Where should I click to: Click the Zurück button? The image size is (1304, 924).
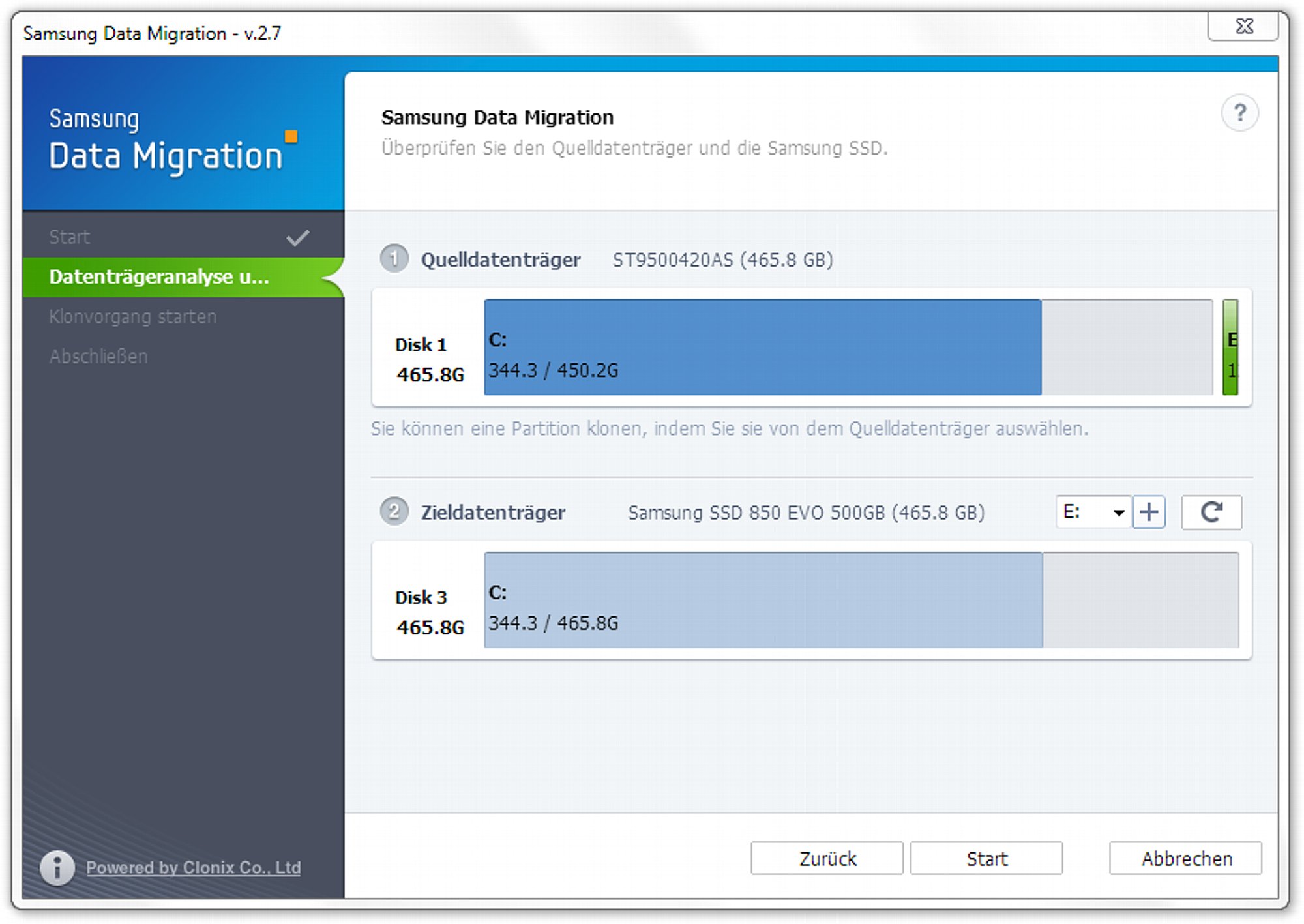(x=827, y=859)
